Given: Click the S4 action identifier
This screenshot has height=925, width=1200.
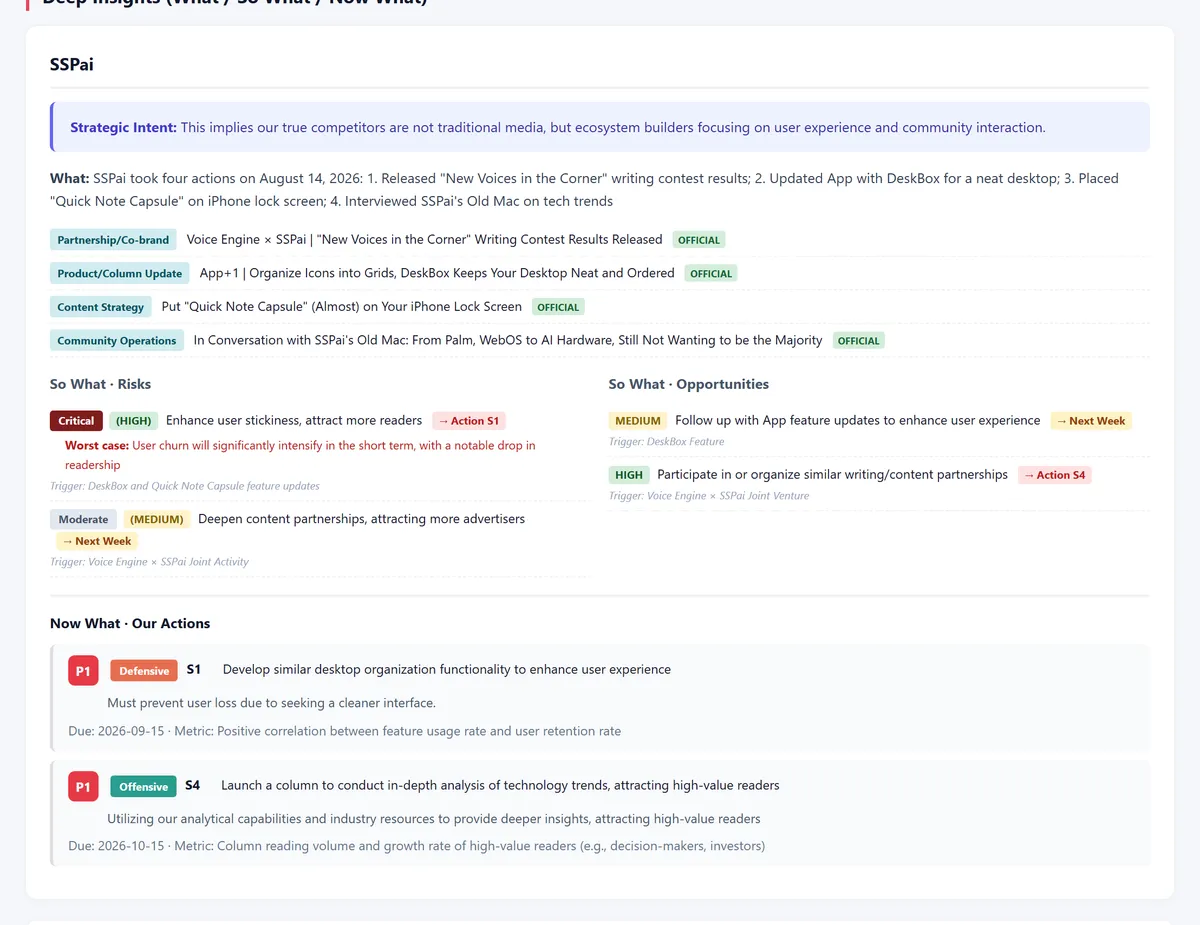Looking at the screenshot, I should [x=193, y=785].
